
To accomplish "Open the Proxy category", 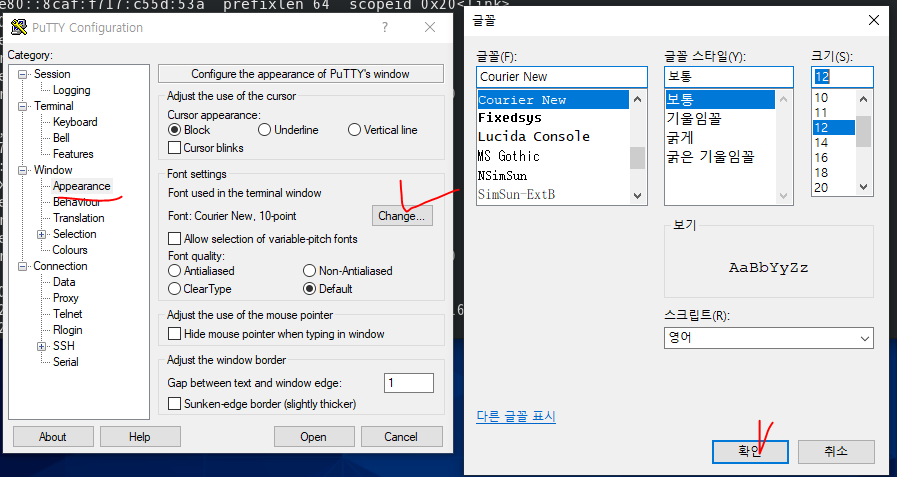I will [x=66, y=298].
